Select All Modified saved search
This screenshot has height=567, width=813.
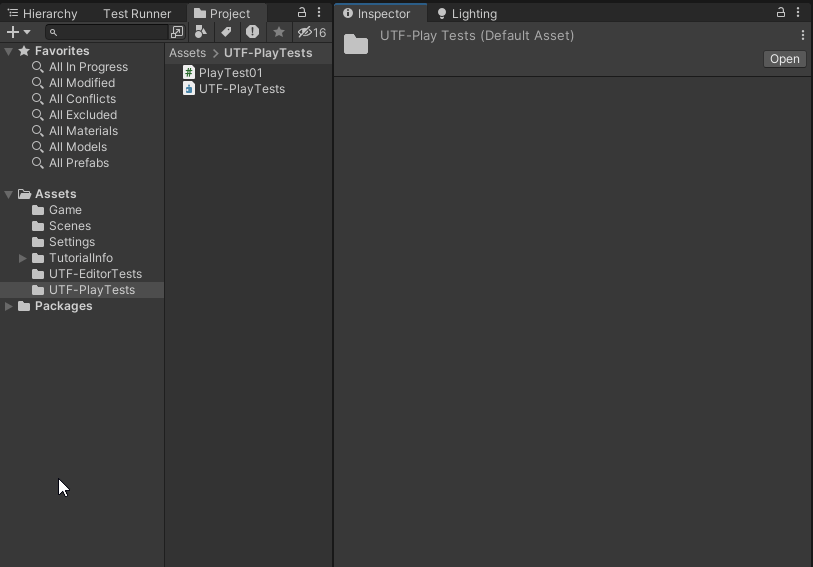[82, 83]
